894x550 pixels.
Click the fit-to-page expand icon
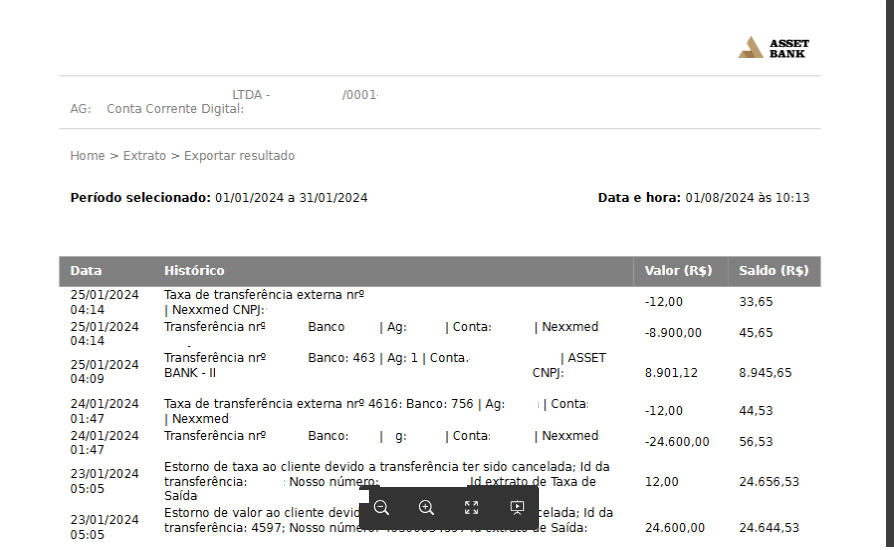click(472, 507)
